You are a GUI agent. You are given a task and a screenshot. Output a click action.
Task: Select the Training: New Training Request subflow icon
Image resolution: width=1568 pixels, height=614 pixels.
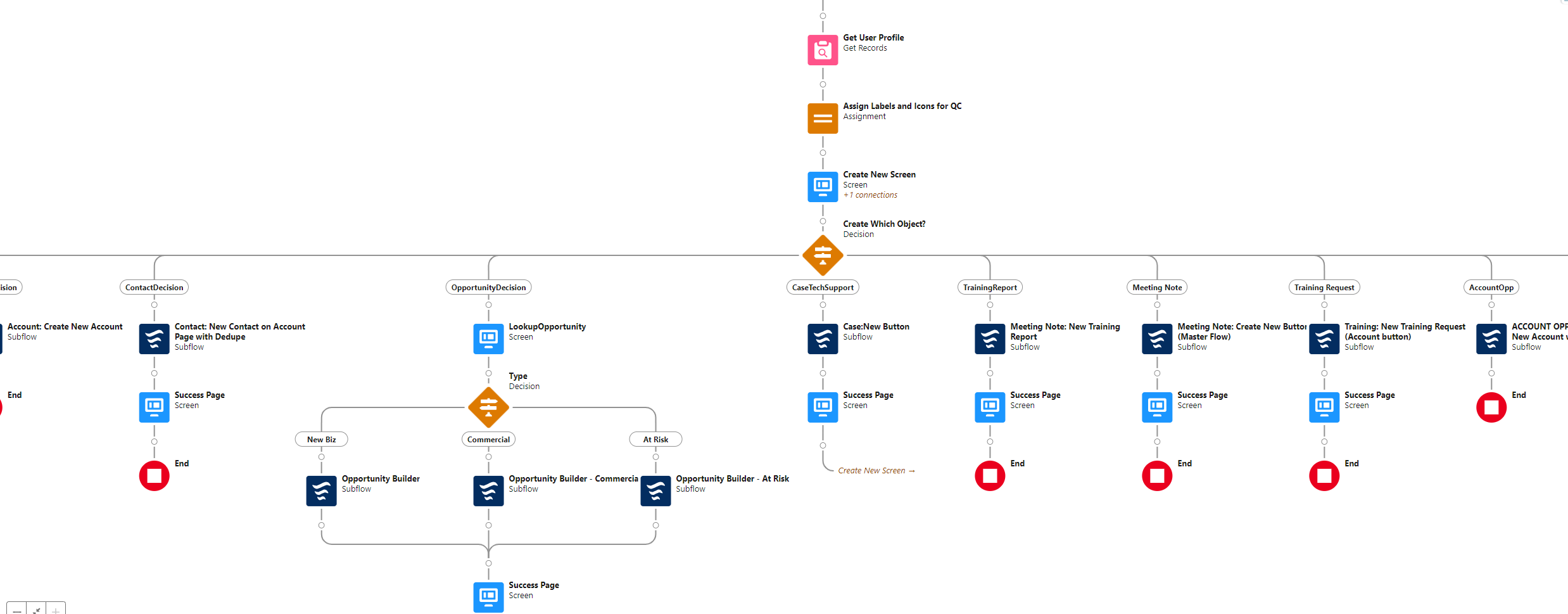point(1324,339)
